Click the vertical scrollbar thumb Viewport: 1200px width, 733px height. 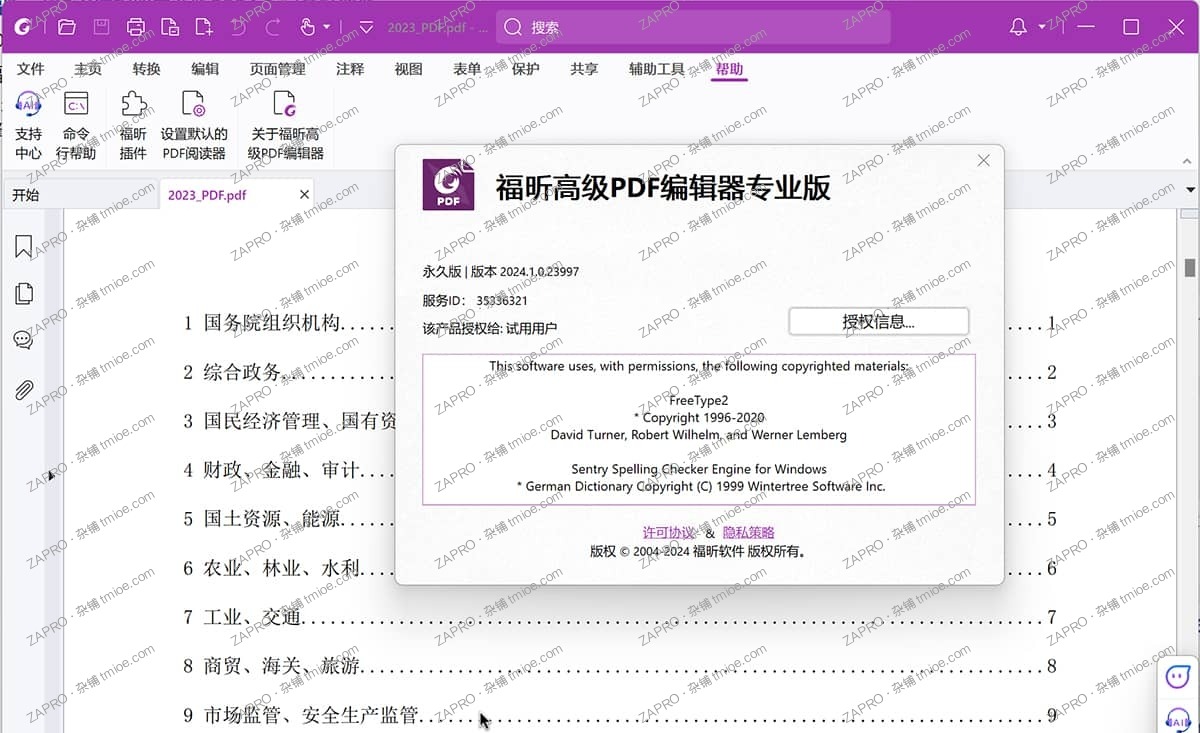click(1190, 267)
